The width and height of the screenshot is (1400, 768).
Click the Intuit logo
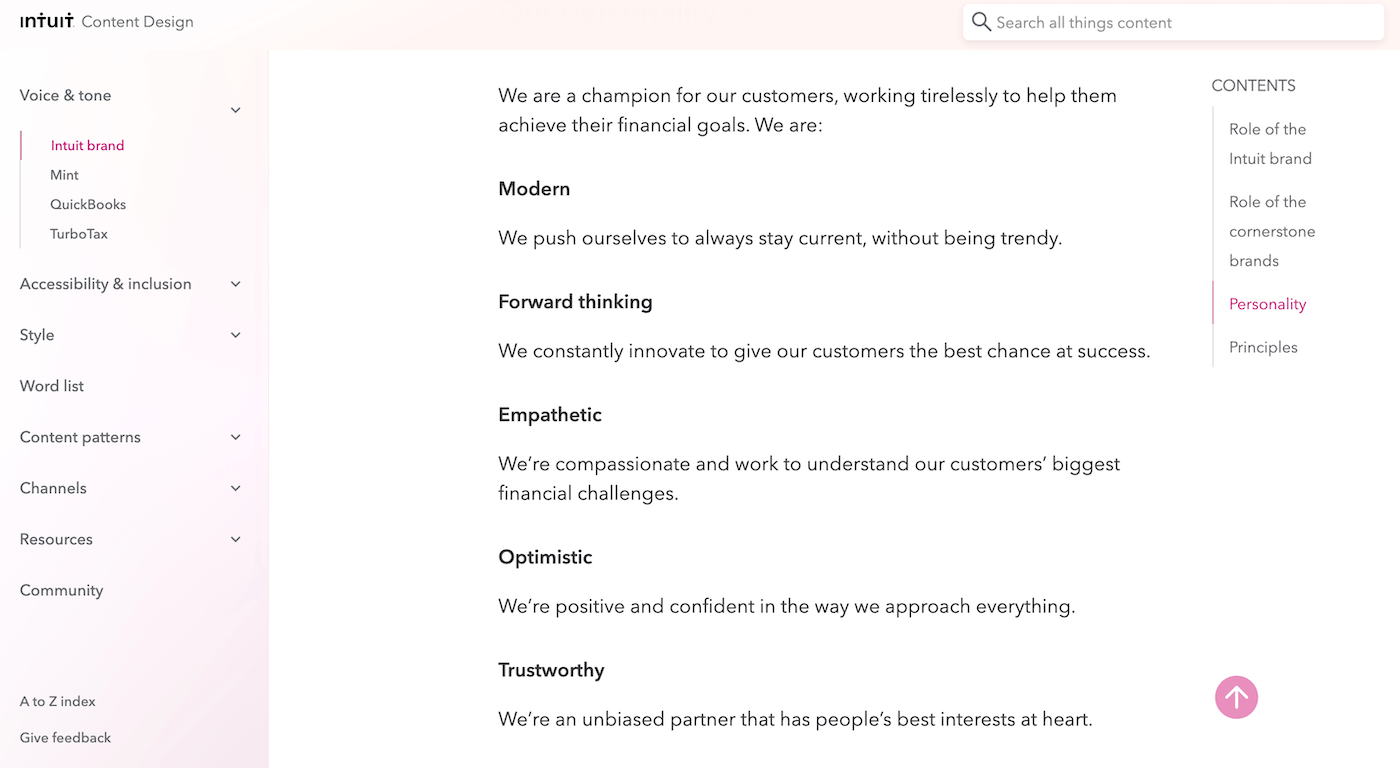47,21
